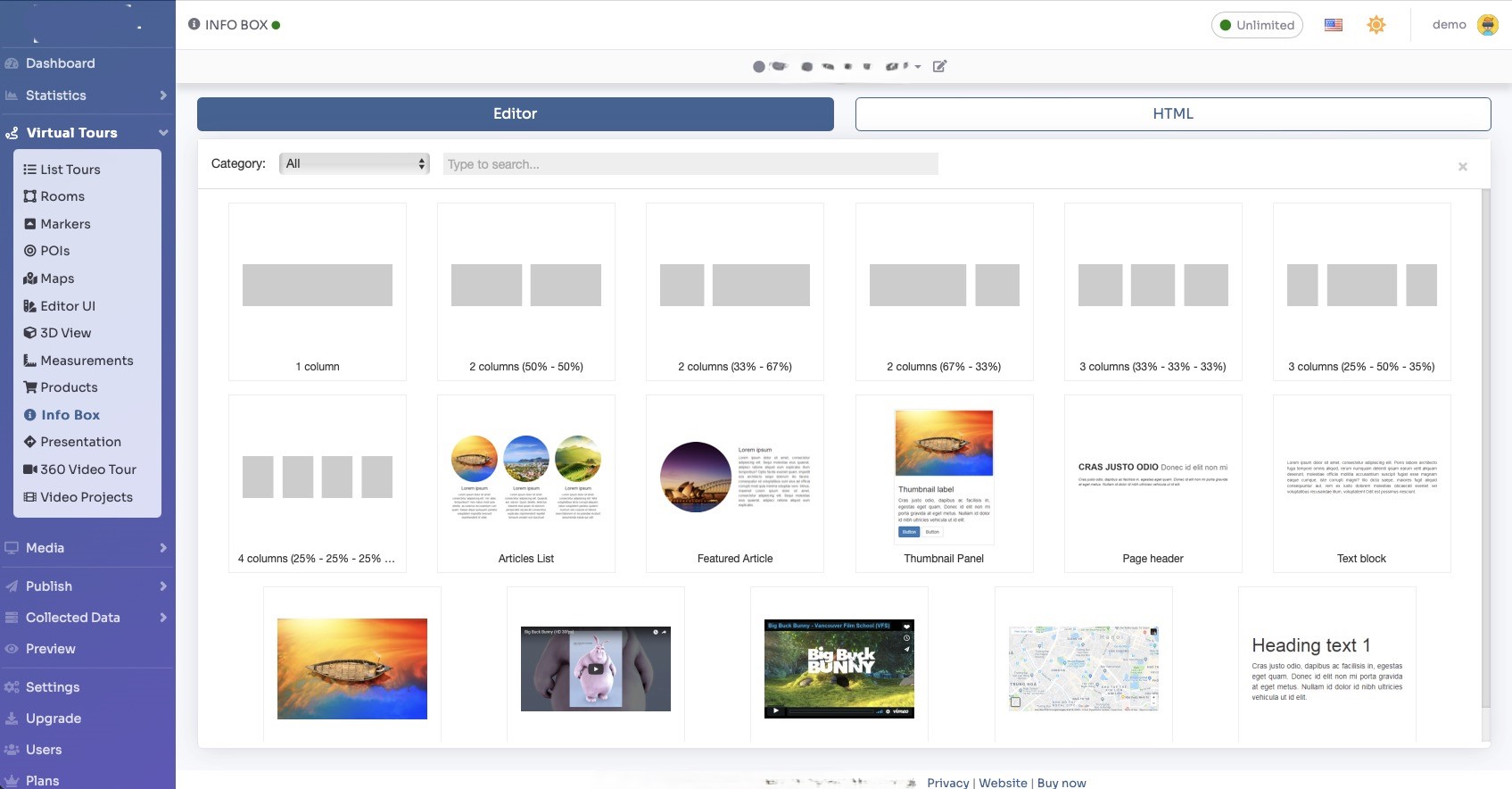Click the Buy now link
Screen dimensions: 1512x789
click(1062, 783)
